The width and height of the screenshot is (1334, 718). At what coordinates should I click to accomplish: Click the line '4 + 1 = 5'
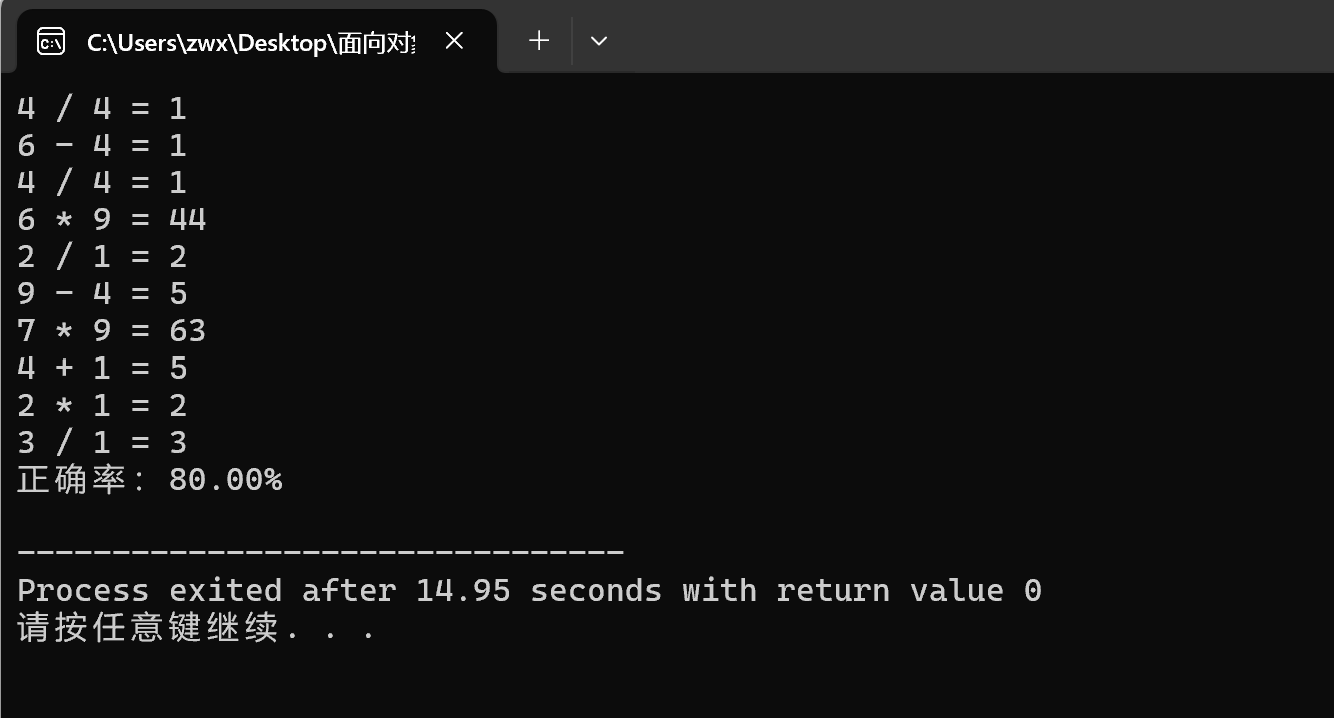[x=102, y=368]
